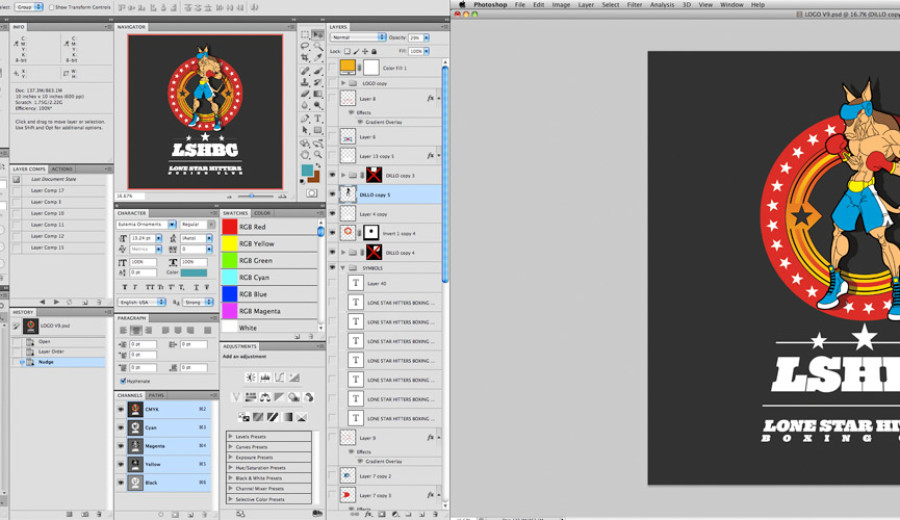Expand the DILLO copy 4 group
The width and height of the screenshot is (900, 520).
[343, 253]
